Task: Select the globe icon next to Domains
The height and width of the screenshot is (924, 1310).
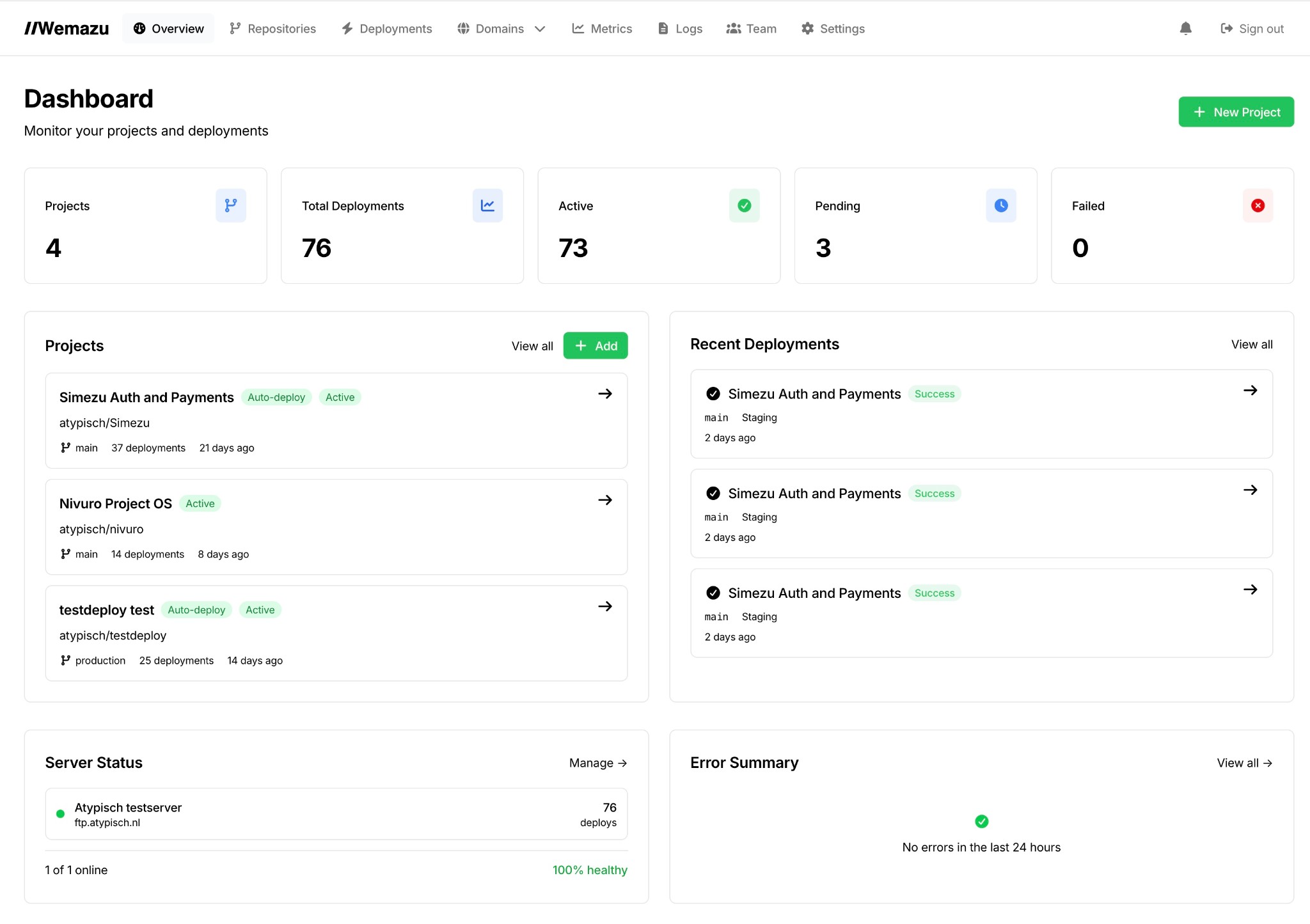Action: (x=462, y=28)
